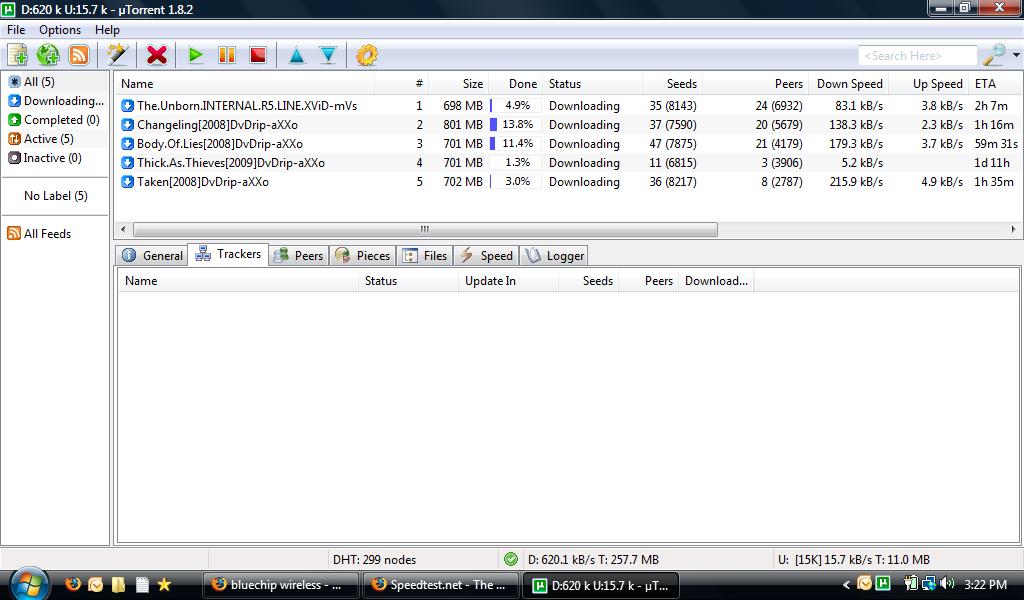Click the scroll right arrow of torrent list
Screen dimensions: 1024x600
click(x=1013, y=229)
